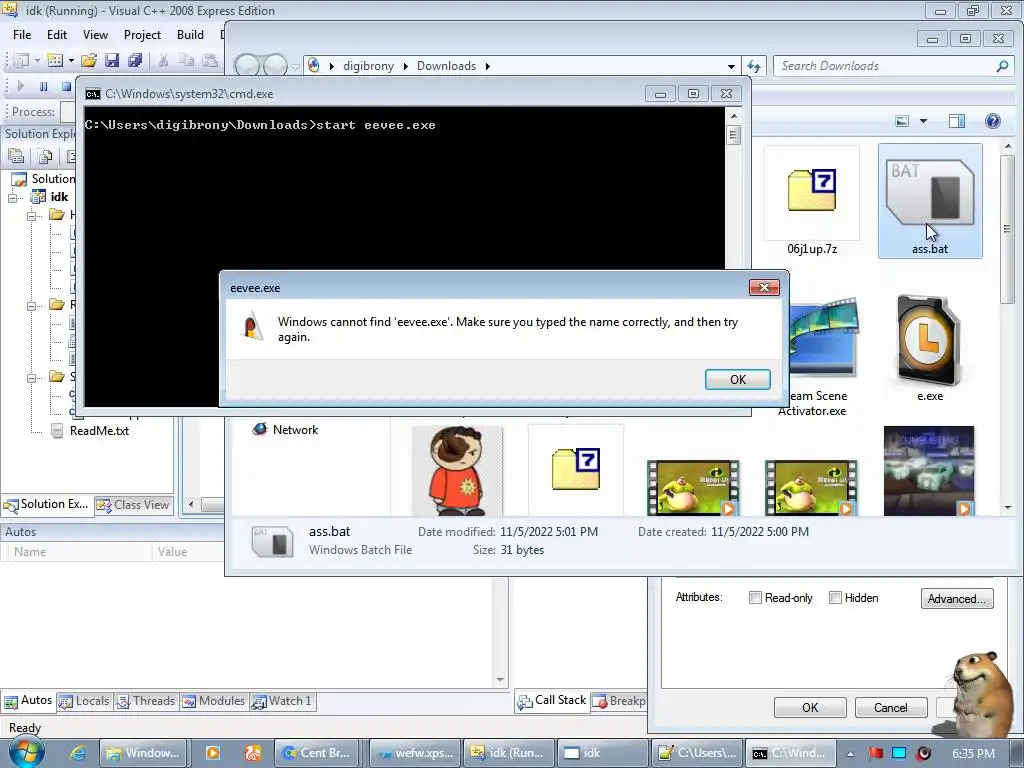Screen dimensions: 1024x768
Task: Click Downloads in the address breadcrumb
Action: 447,66
